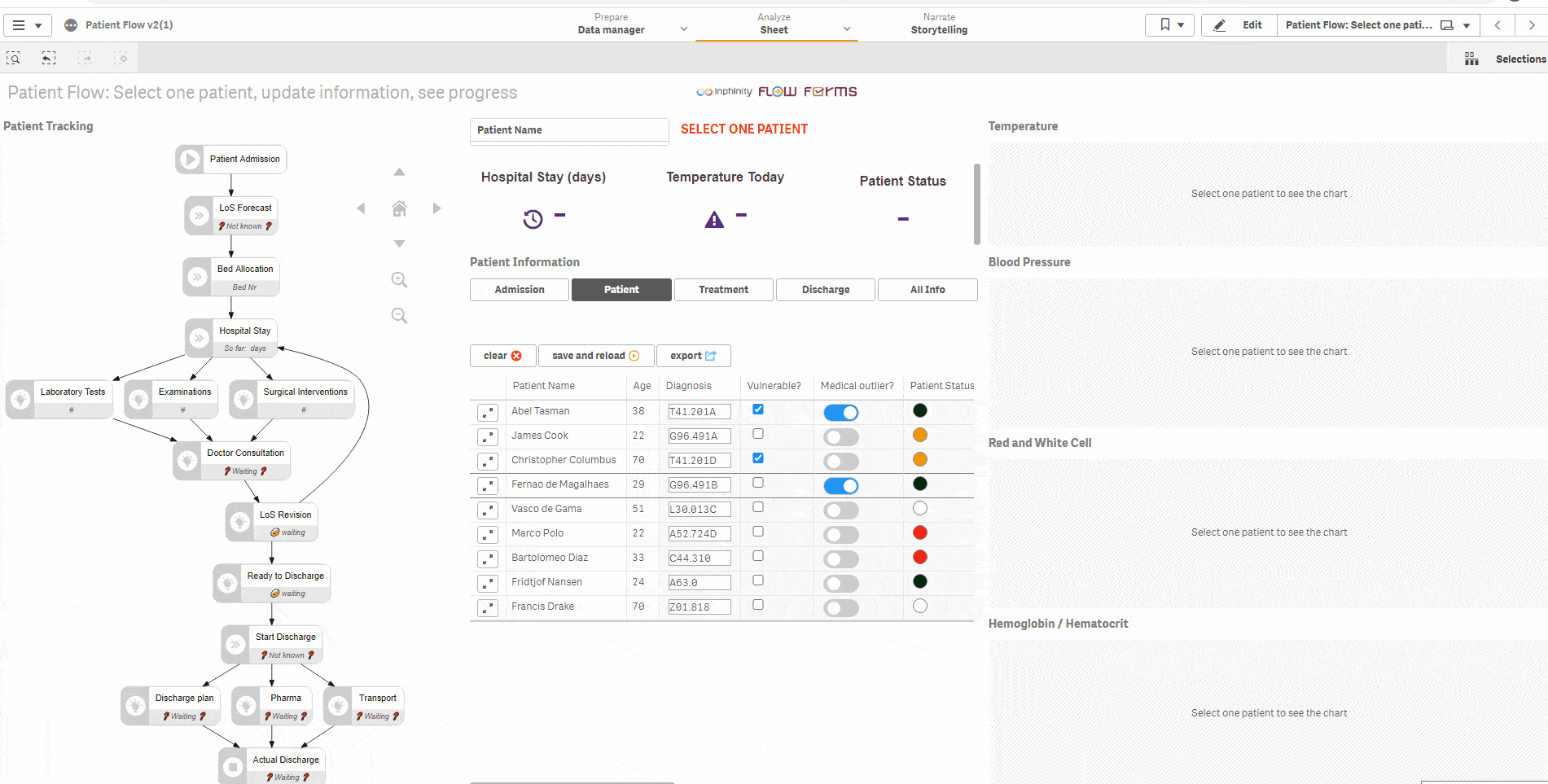
Task: Click the Transport node icon
Action: [x=338, y=706]
